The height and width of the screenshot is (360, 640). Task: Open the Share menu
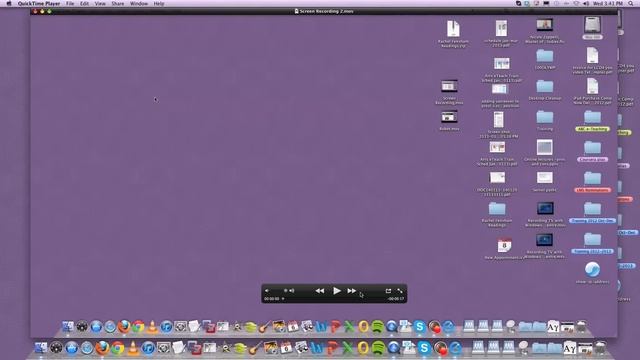[118, 3]
